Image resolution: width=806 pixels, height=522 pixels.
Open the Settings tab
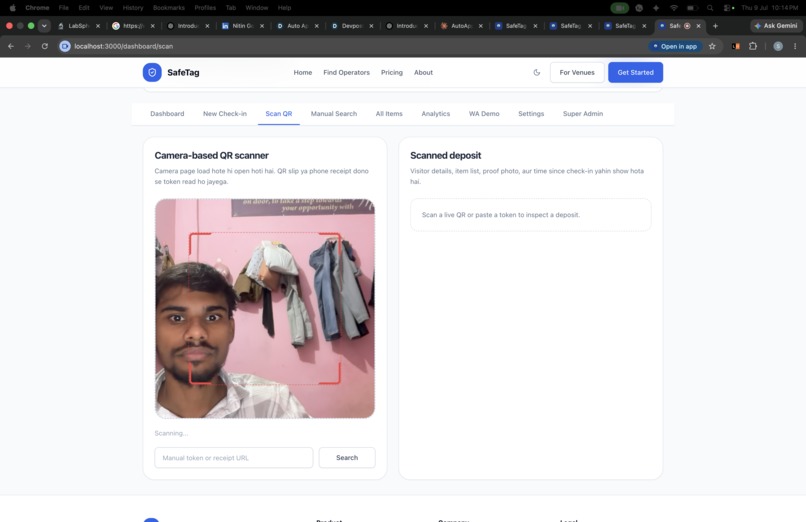(531, 114)
